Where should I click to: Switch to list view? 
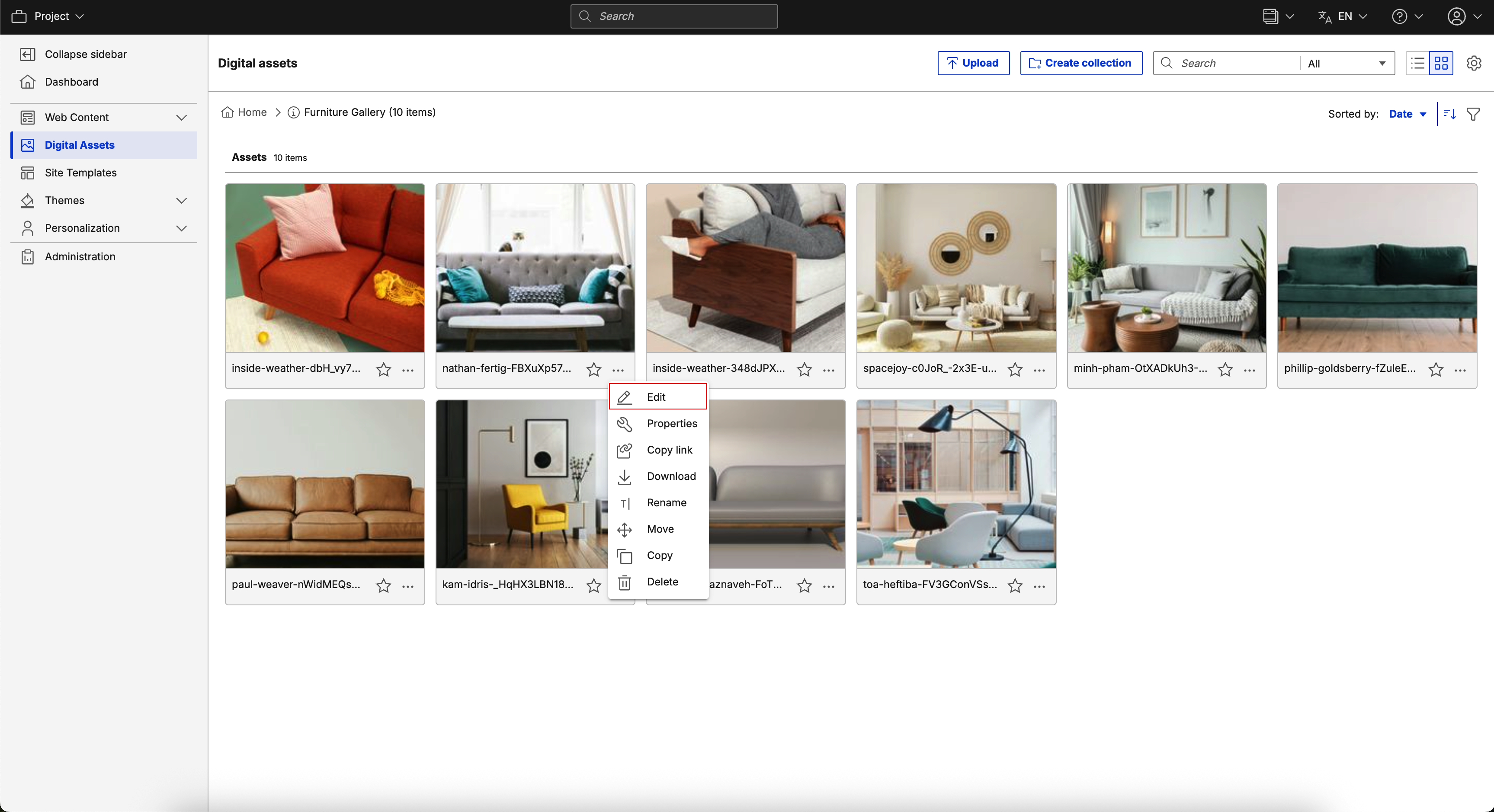click(1417, 63)
